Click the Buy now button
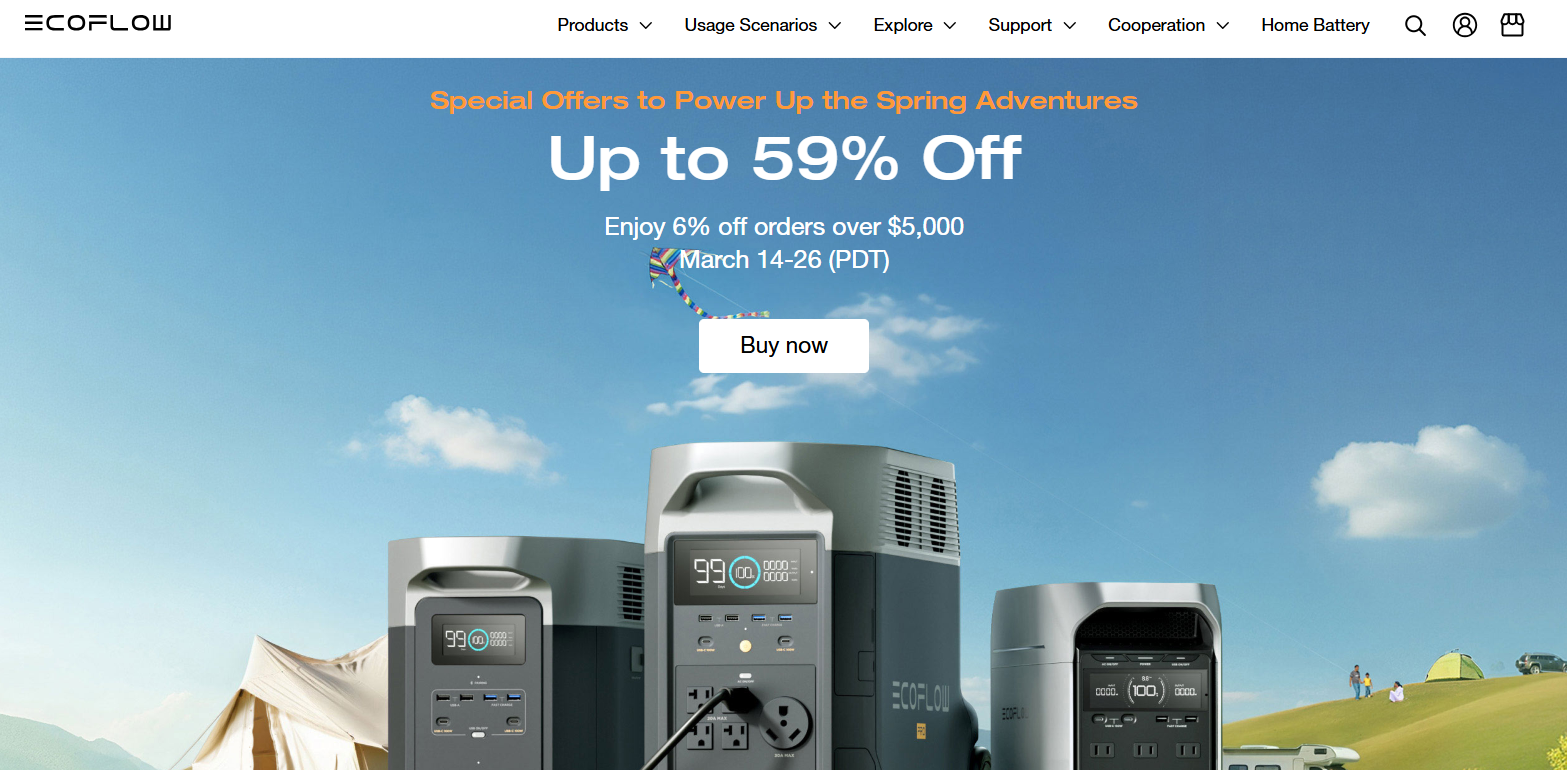Screen dimensions: 1567x770 (784, 346)
